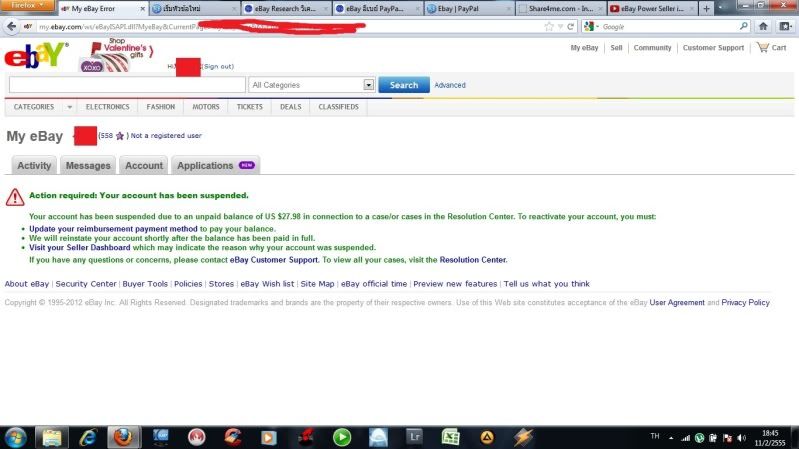Switch to the Share4me.com browser tab

click(560, 9)
